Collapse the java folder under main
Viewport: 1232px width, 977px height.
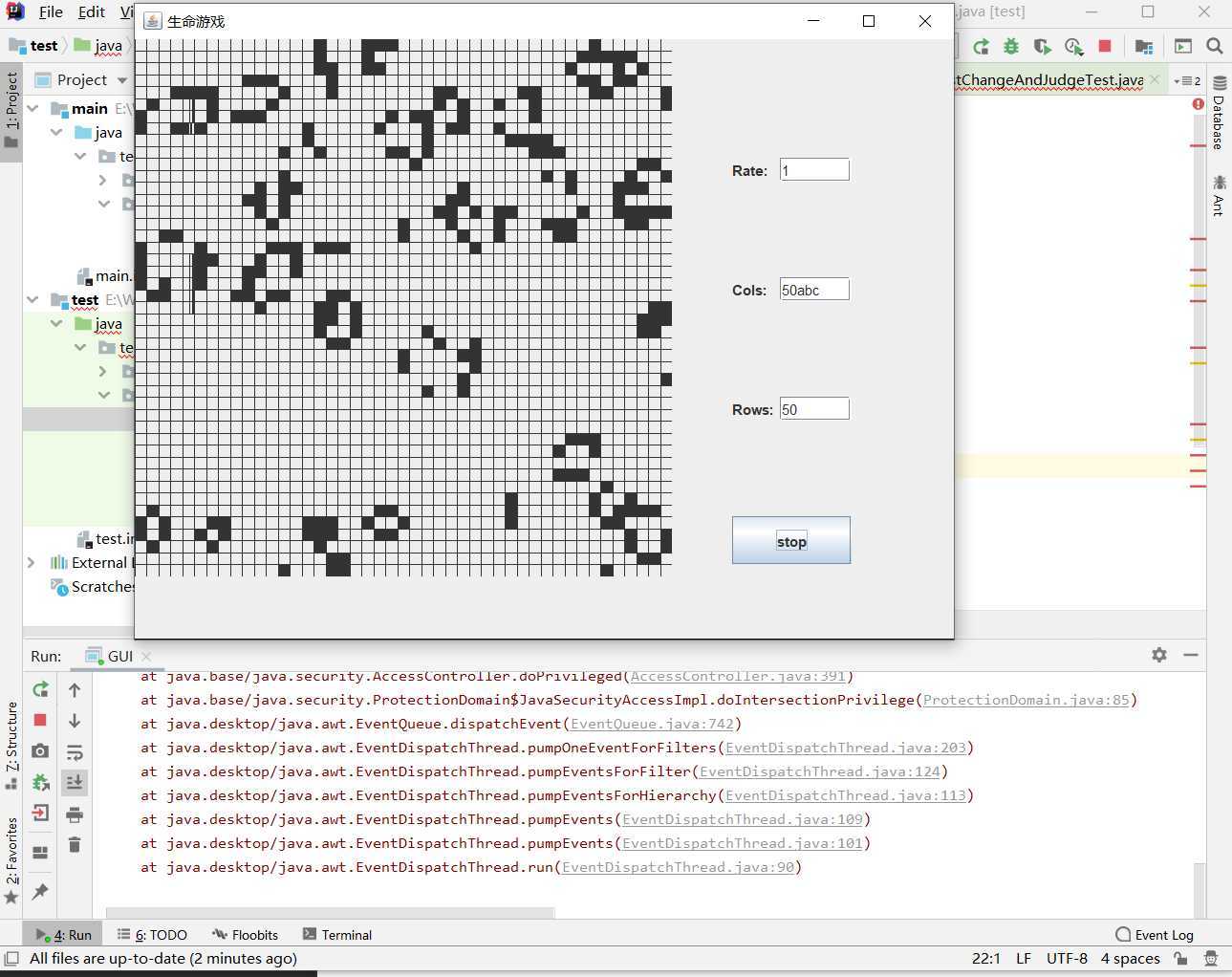click(x=56, y=132)
